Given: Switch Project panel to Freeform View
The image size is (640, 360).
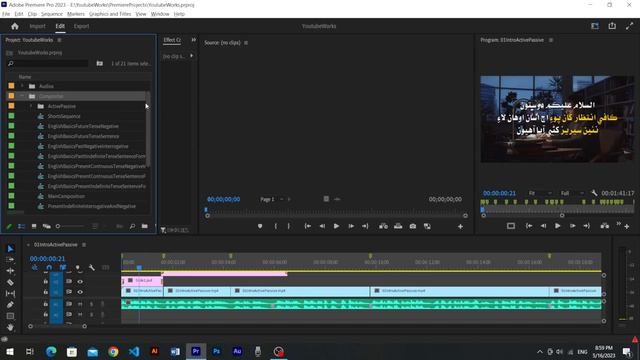Looking at the screenshot, I should point(47,226).
